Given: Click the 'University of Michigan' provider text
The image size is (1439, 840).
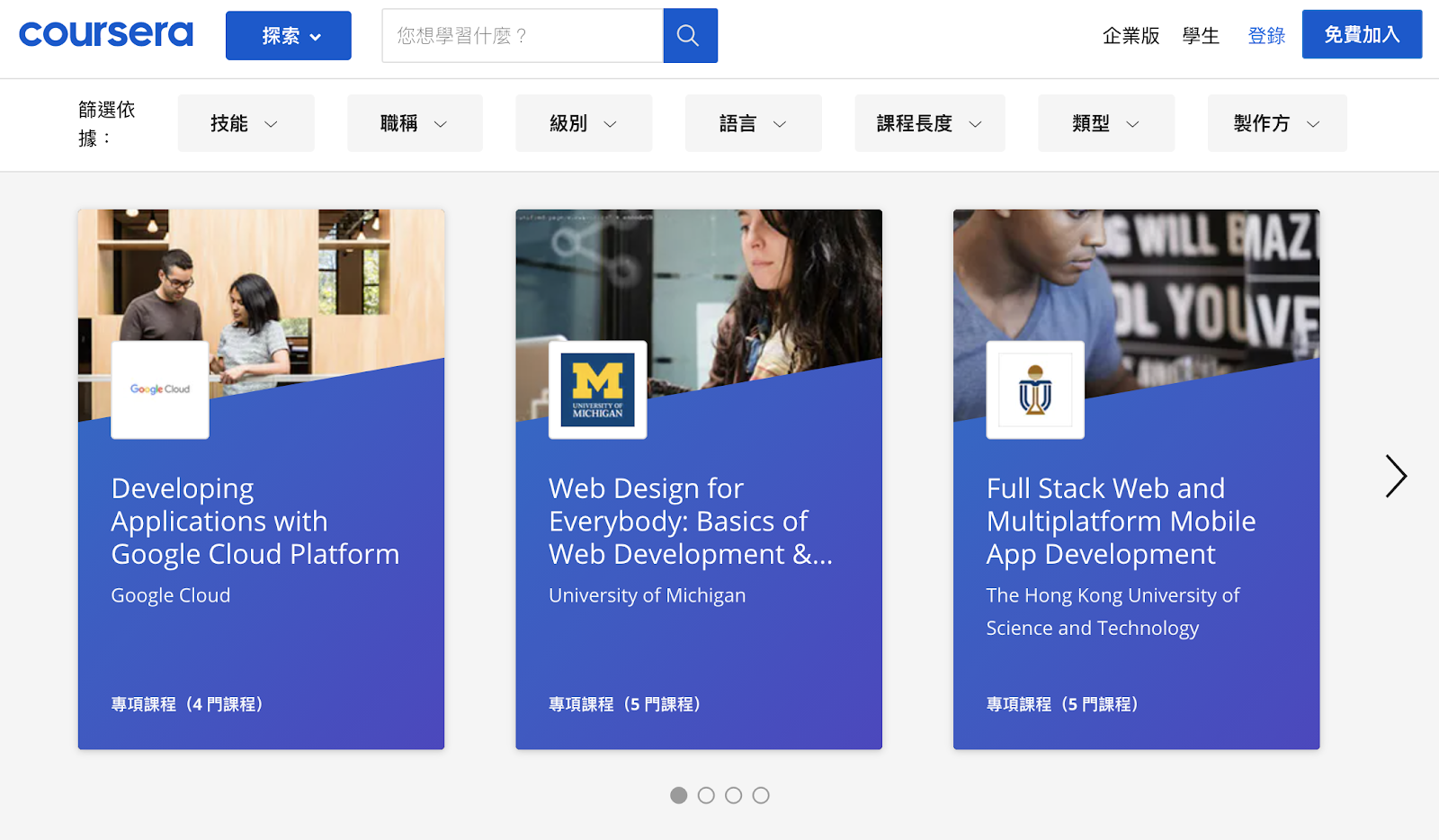Looking at the screenshot, I should coord(648,595).
